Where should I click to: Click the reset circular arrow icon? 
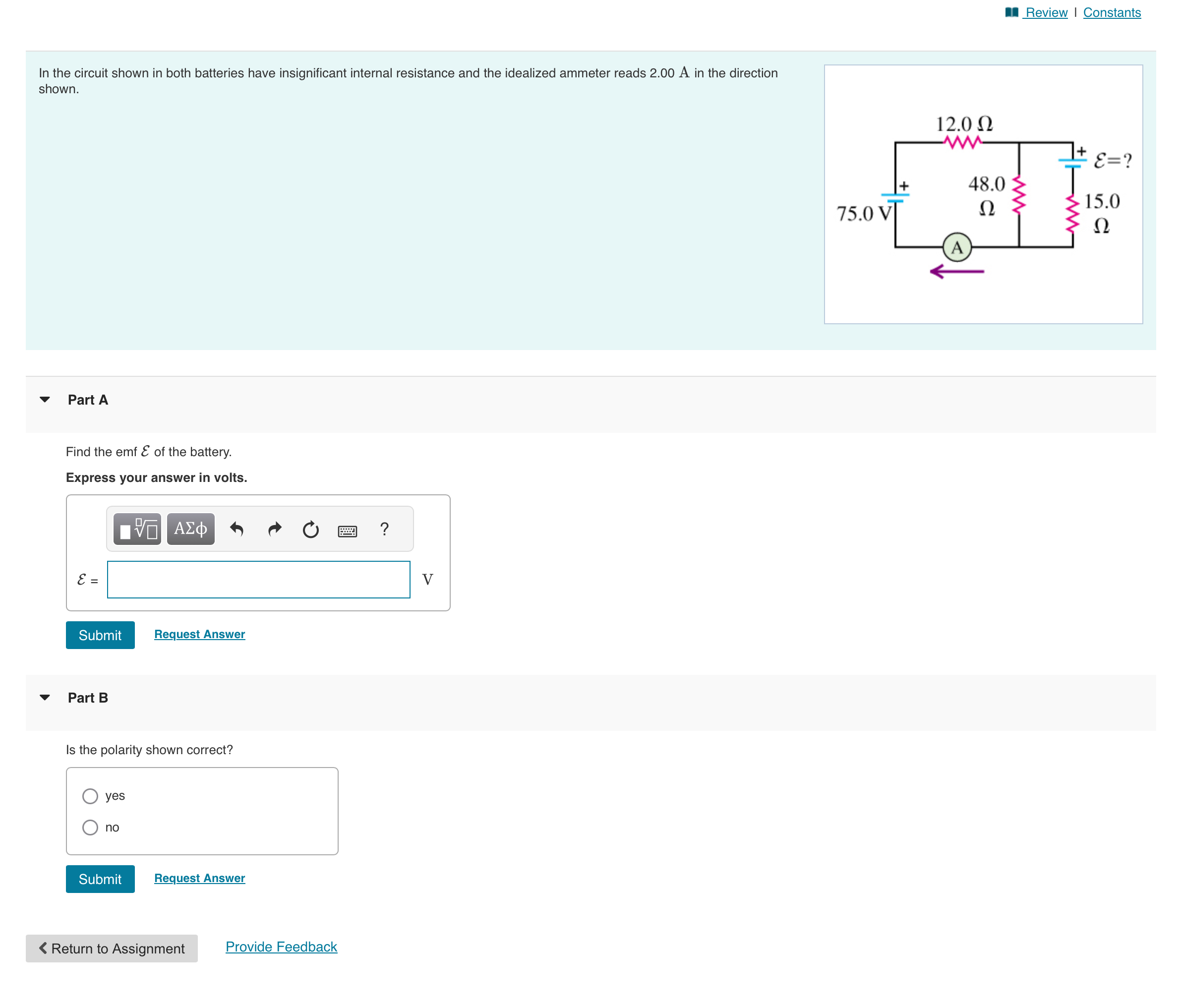(310, 530)
